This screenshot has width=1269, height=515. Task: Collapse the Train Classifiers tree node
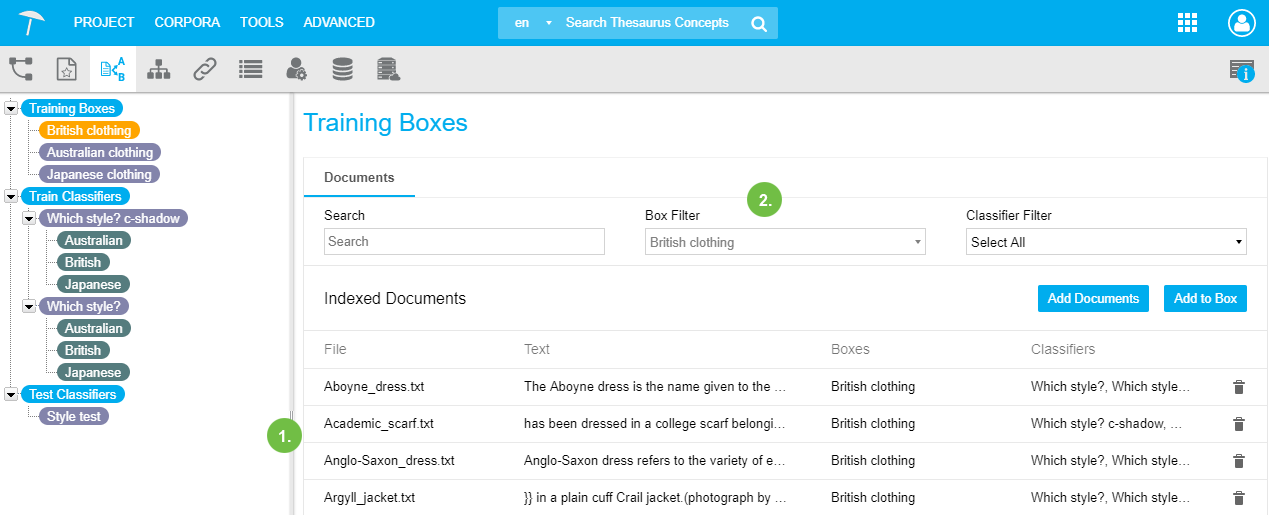tap(11, 197)
